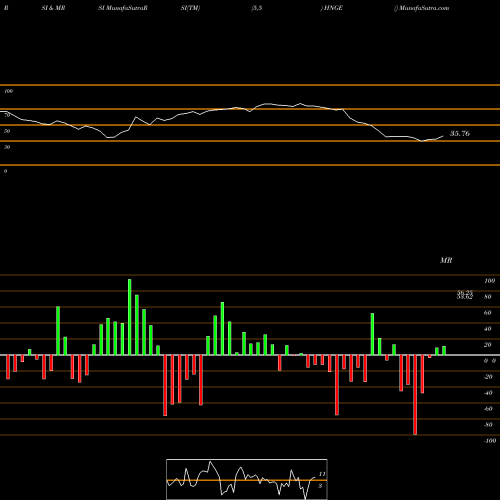This screenshot has width=500, height=500.
Task: Click the 100 label on RSI axis
Action: 8,91
